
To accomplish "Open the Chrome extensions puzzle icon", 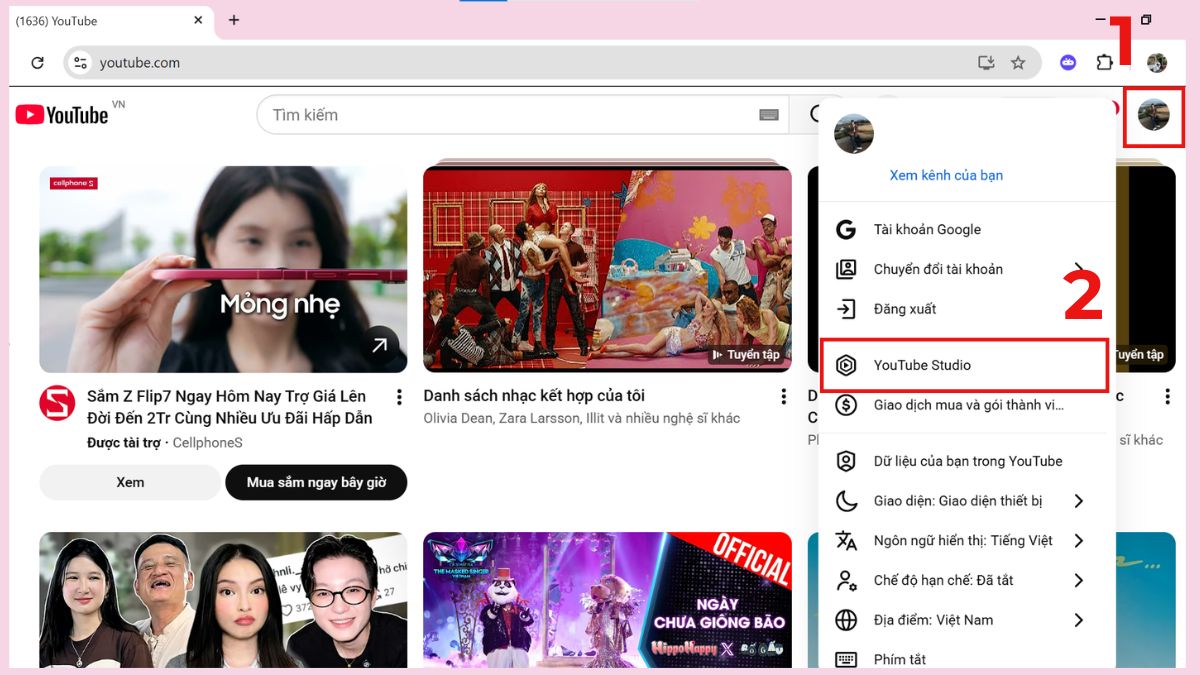I will (x=1104, y=62).
